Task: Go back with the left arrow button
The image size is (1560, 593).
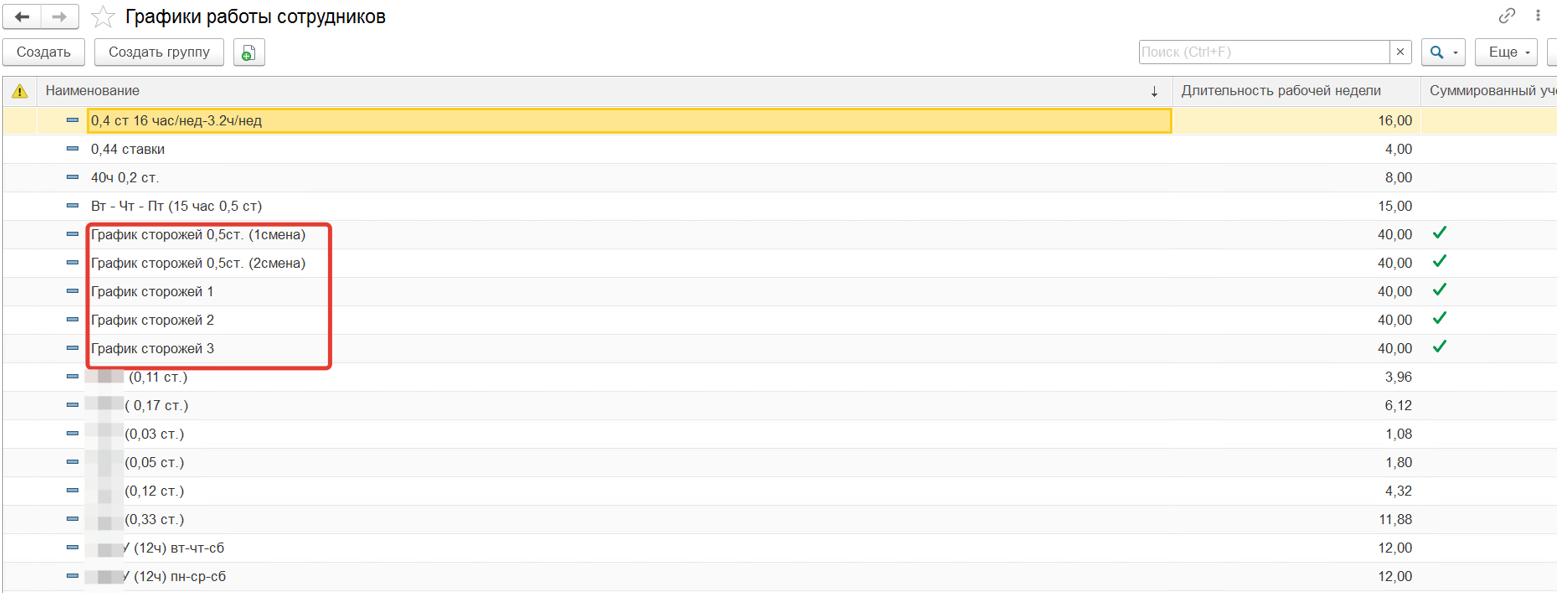Action: pos(22,17)
